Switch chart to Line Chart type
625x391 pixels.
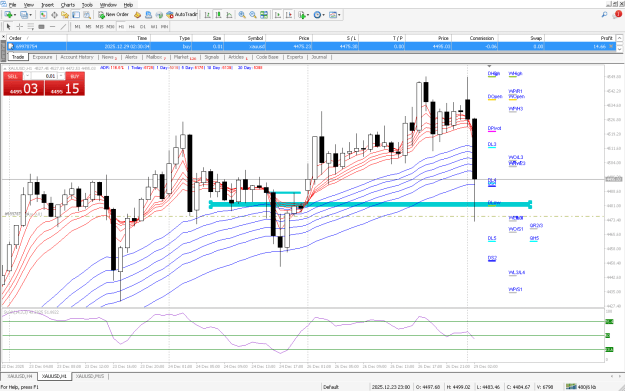pos(229,15)
